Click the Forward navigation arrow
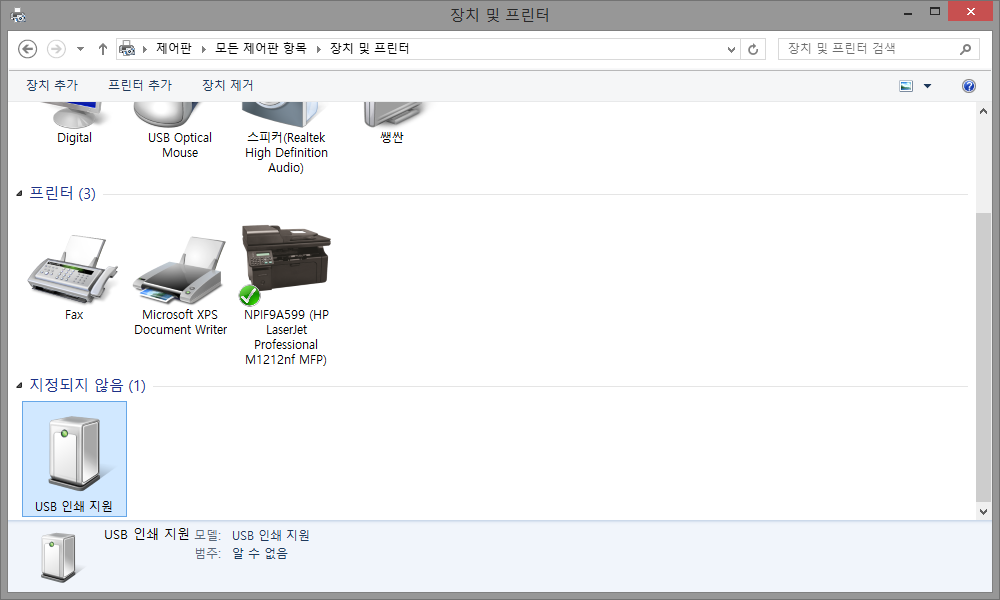Screen dimensions: 1000x600 [x=56, y=49]
